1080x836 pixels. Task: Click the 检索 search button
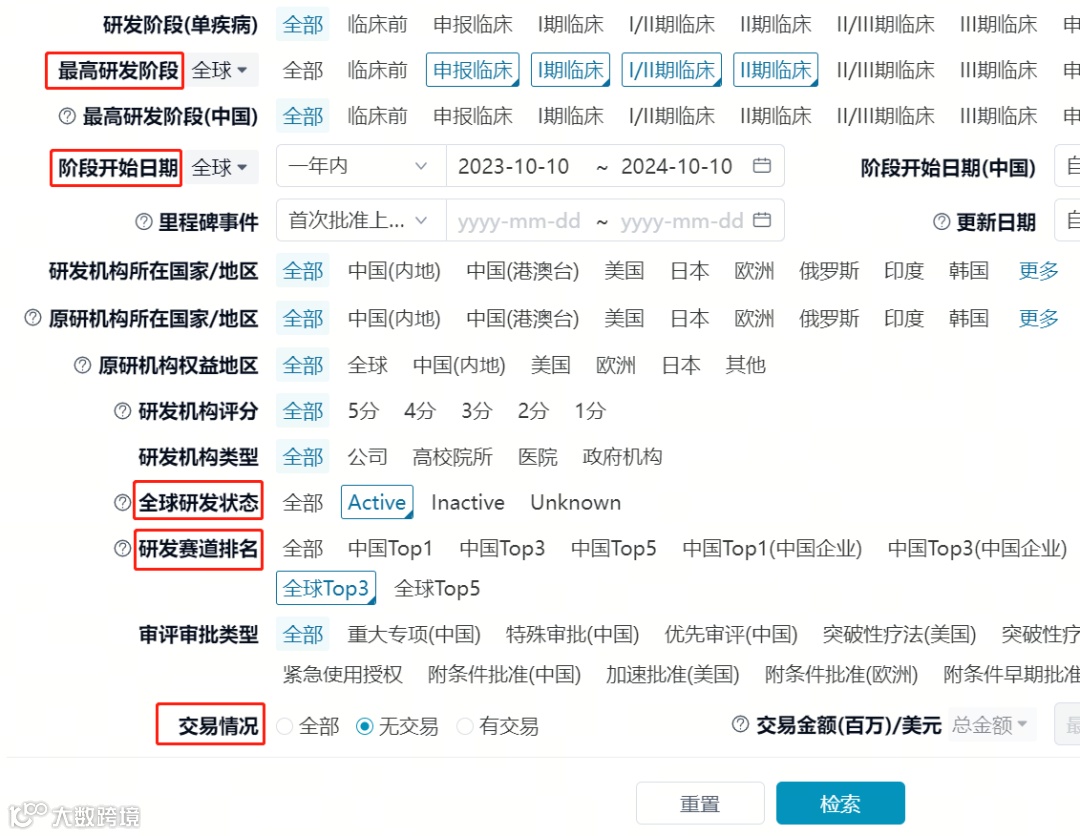[840, 803]
